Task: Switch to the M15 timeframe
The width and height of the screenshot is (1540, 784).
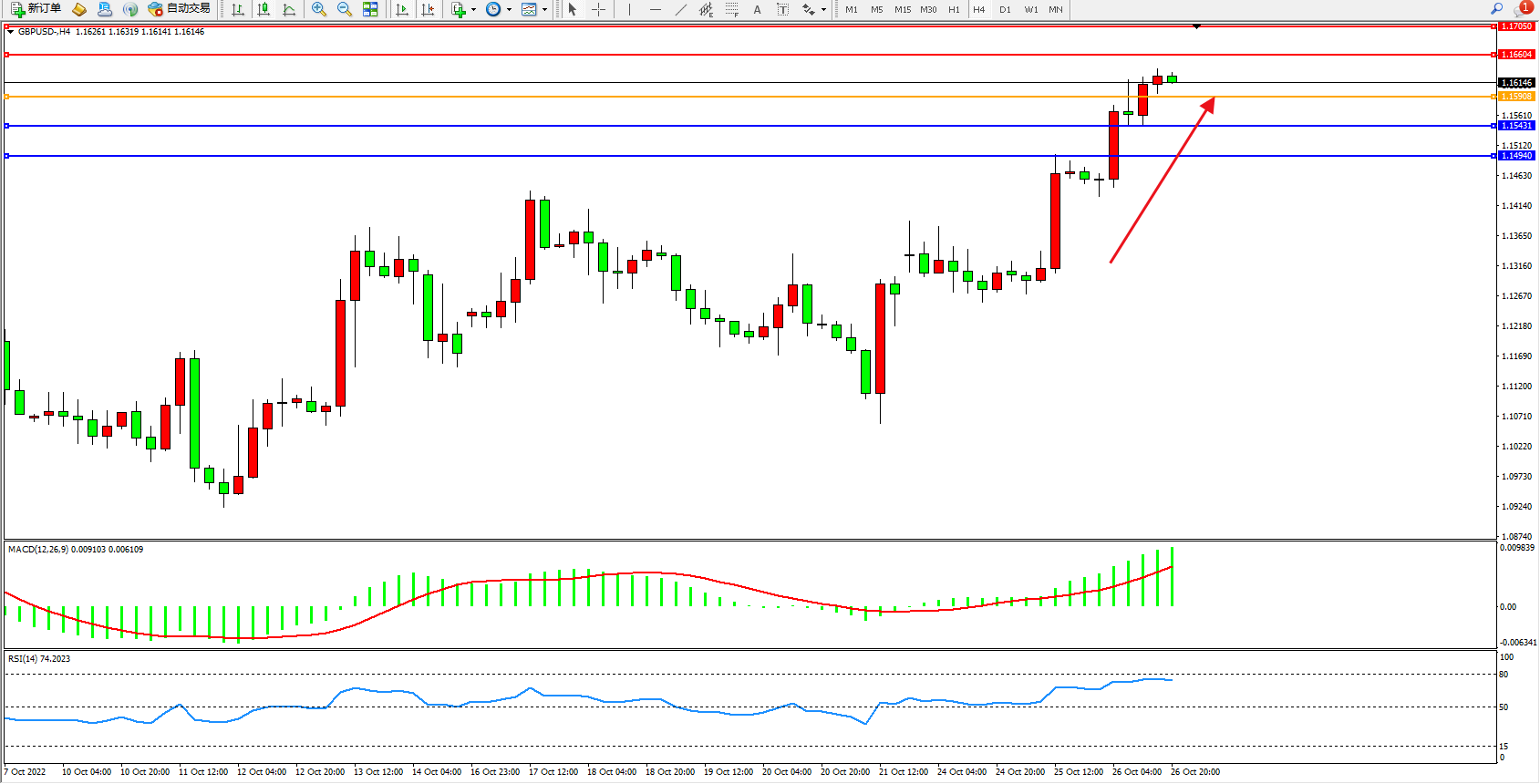Action: 903,9
